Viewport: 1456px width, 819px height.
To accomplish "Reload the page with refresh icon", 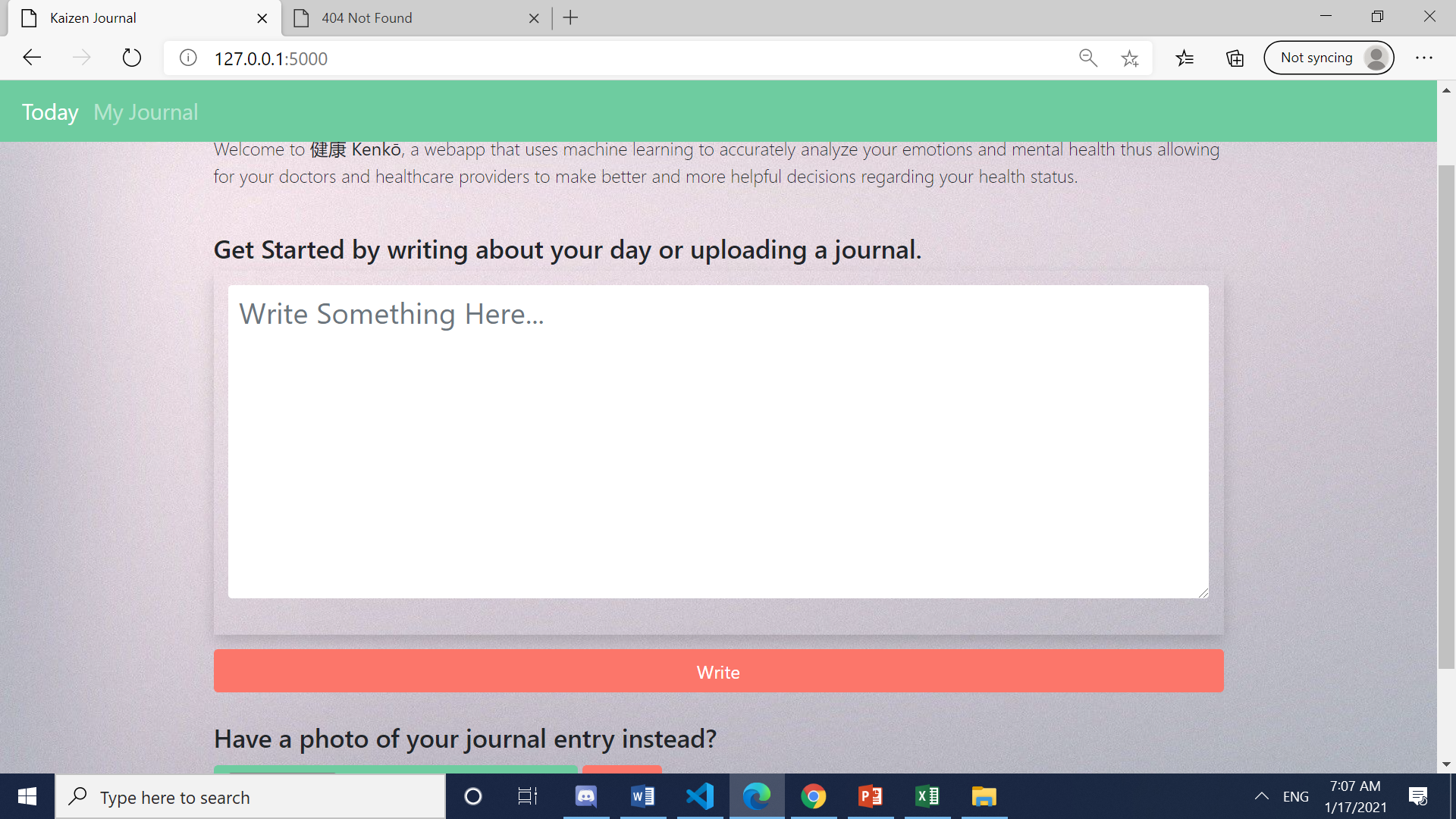I will point(131,58).
